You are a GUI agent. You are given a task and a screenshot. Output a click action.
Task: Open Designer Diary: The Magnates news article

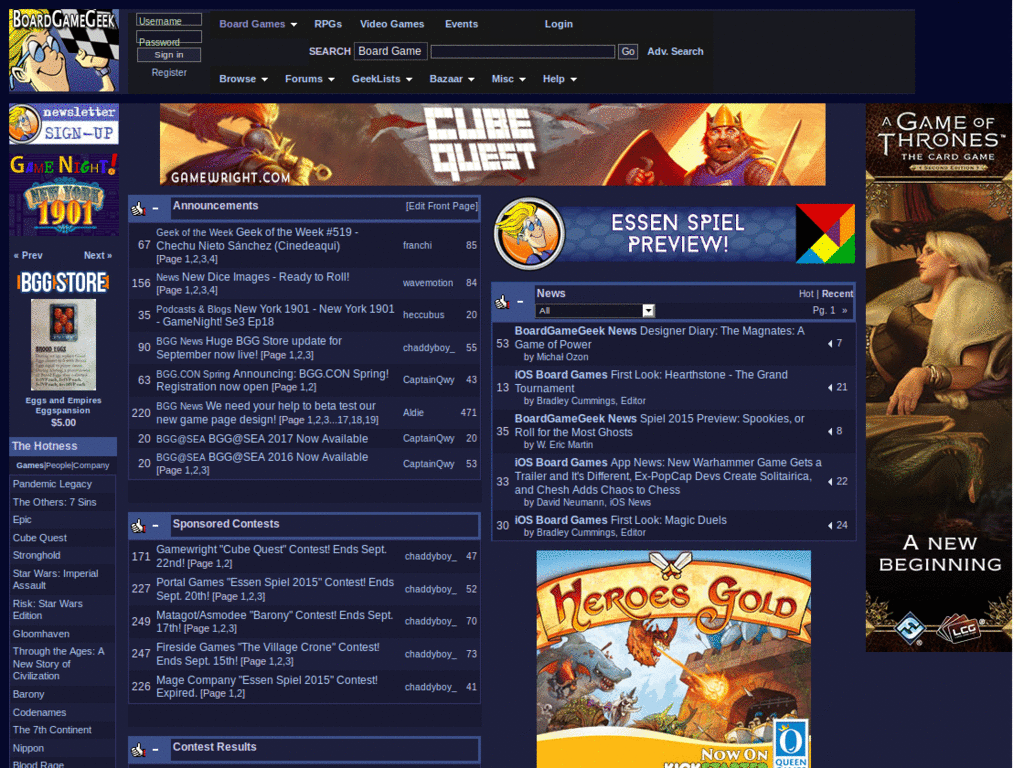click(x=660, y=338)
